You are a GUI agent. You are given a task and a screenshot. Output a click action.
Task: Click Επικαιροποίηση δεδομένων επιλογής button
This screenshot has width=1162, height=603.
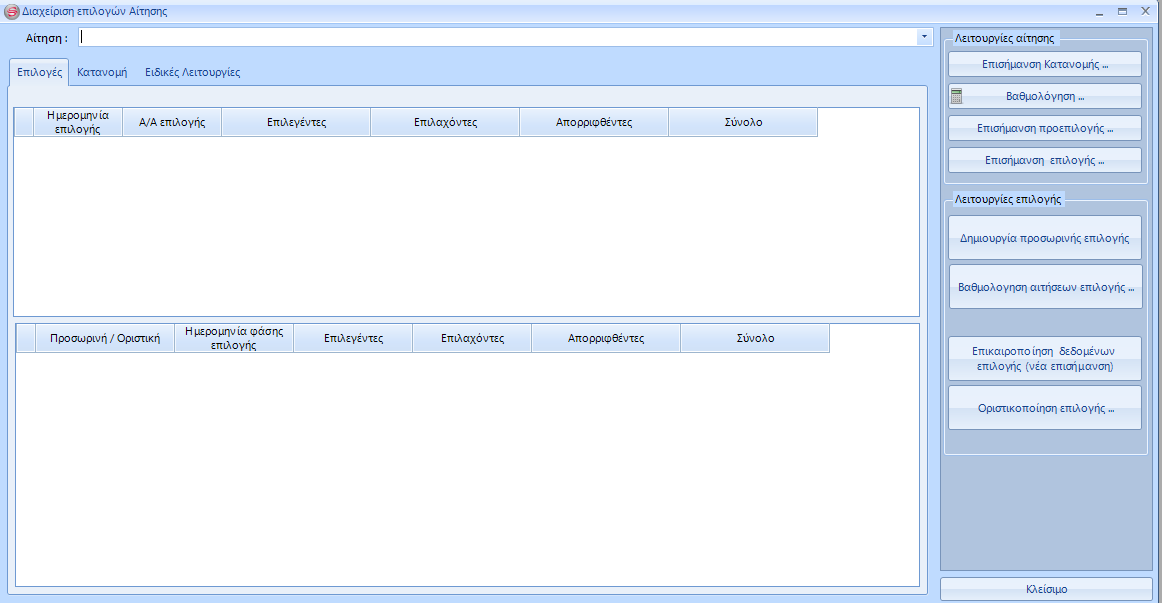click(x=1044, y=359)
